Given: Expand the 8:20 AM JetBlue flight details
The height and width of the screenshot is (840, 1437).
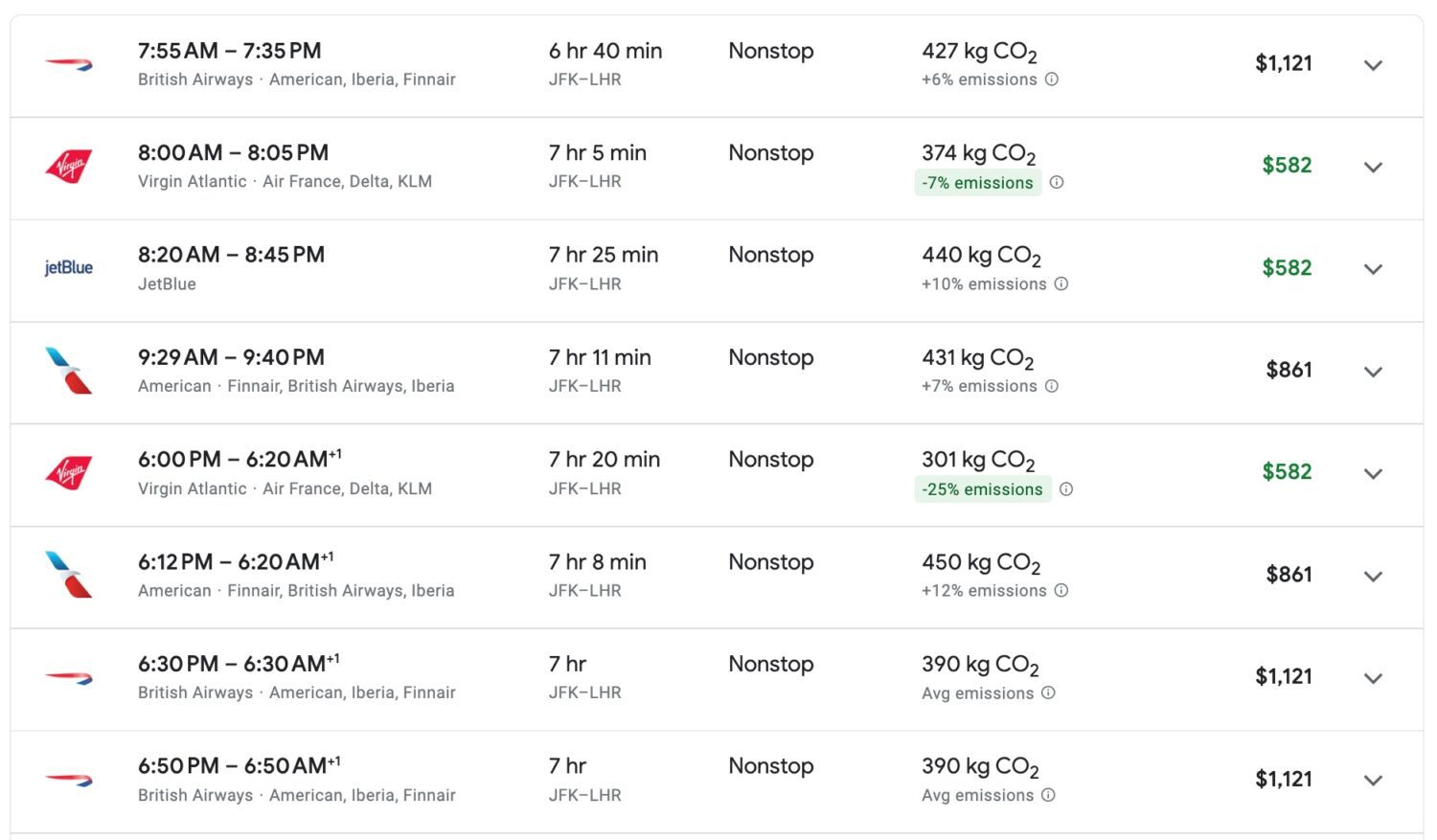Looking at the screenshot, I should coord(1373,269).
